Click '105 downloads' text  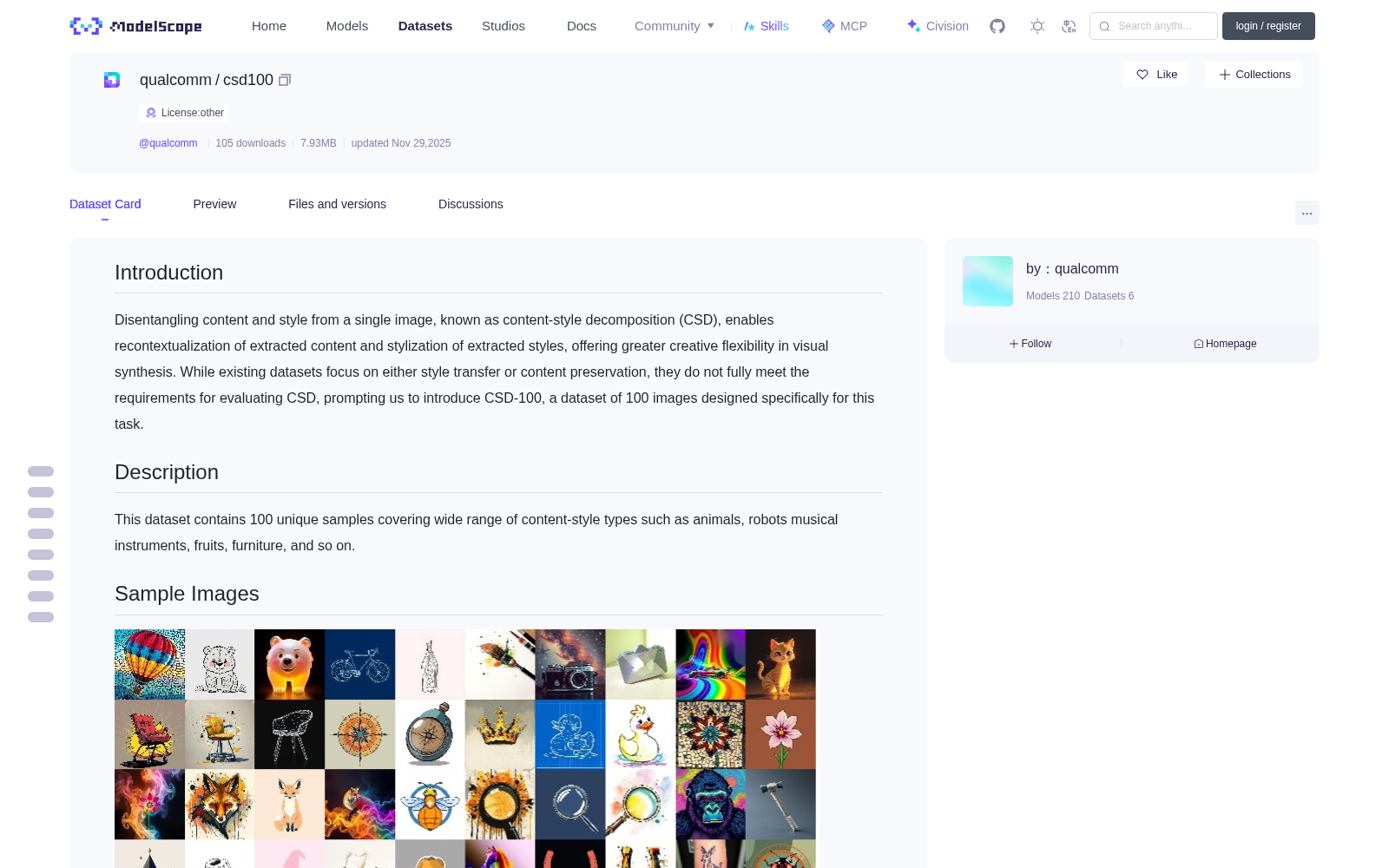(251, 143)
